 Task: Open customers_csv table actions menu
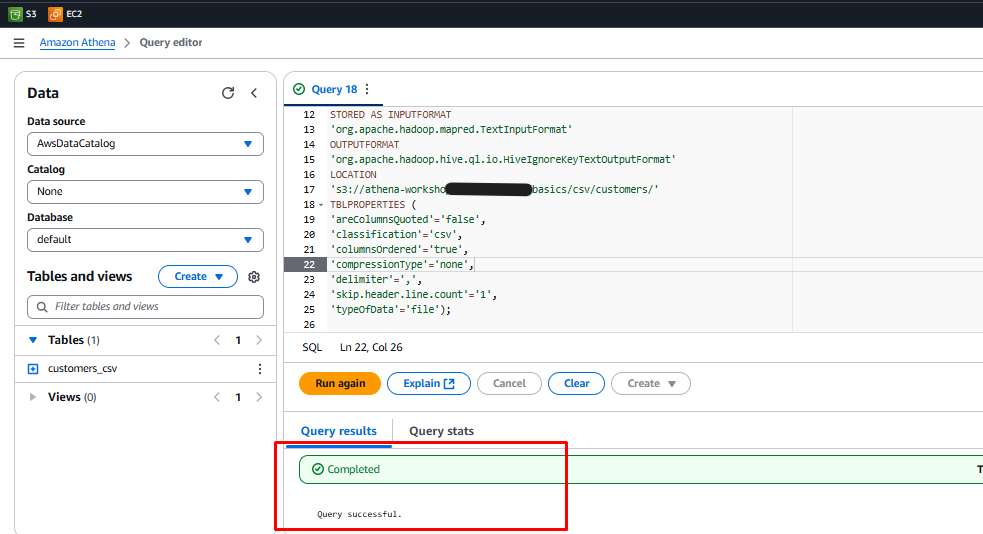pyautogui.click(x=260, y=369)
